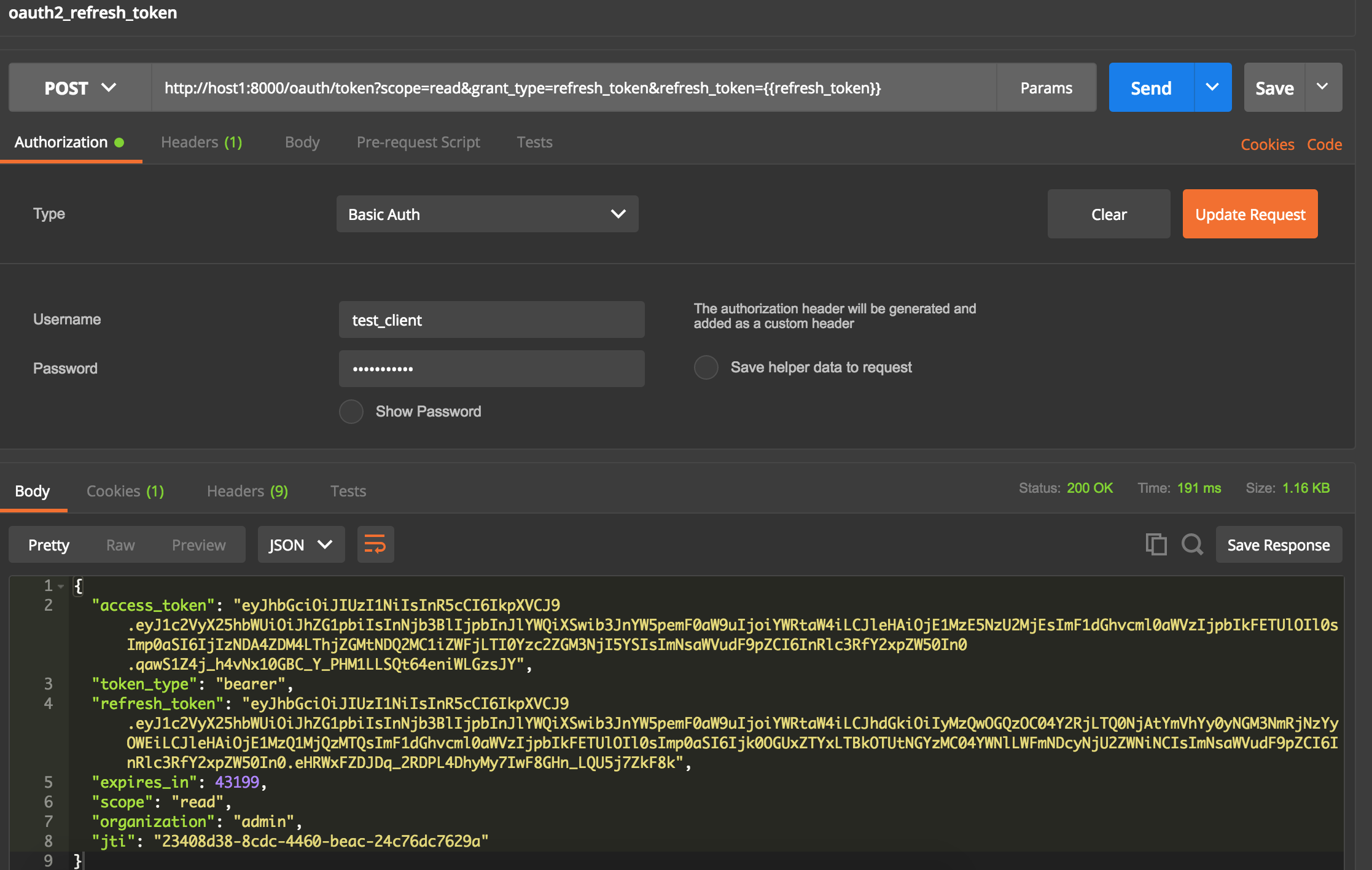
Task: Click the blue Send button
Action: [x=1151, y=88]
